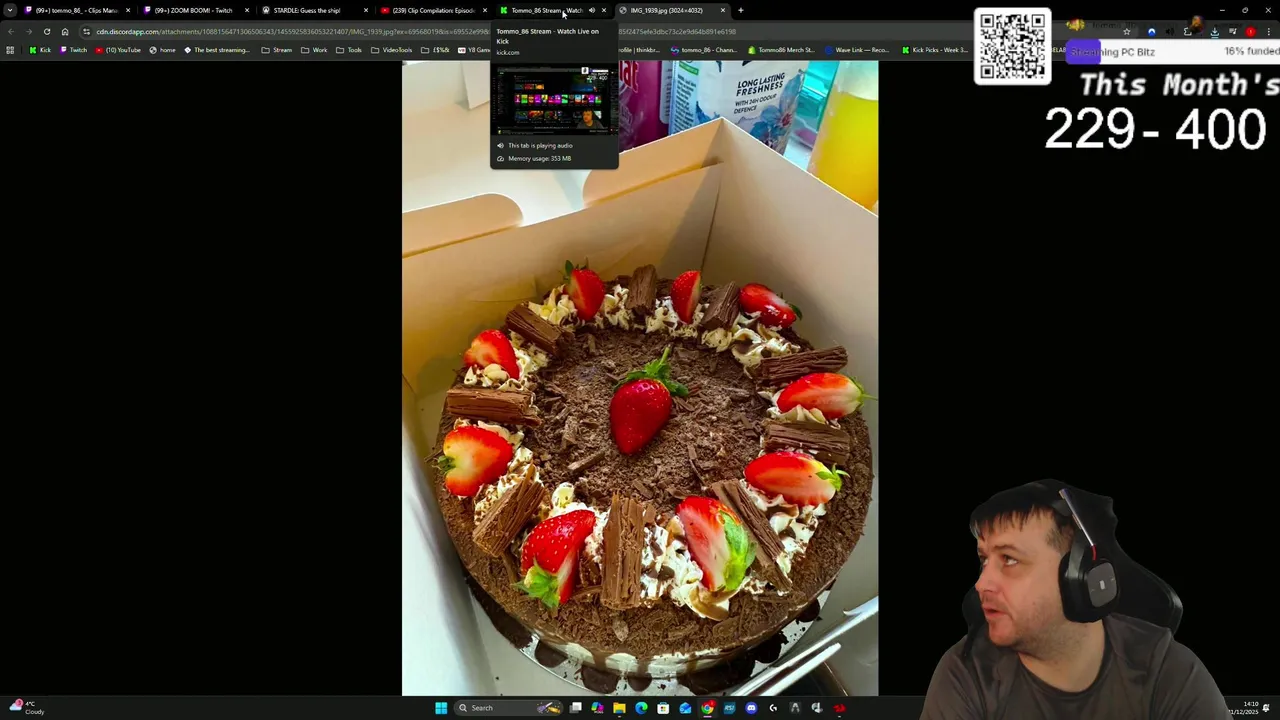Open The best streaming bookmark

[x=216, y=50]
